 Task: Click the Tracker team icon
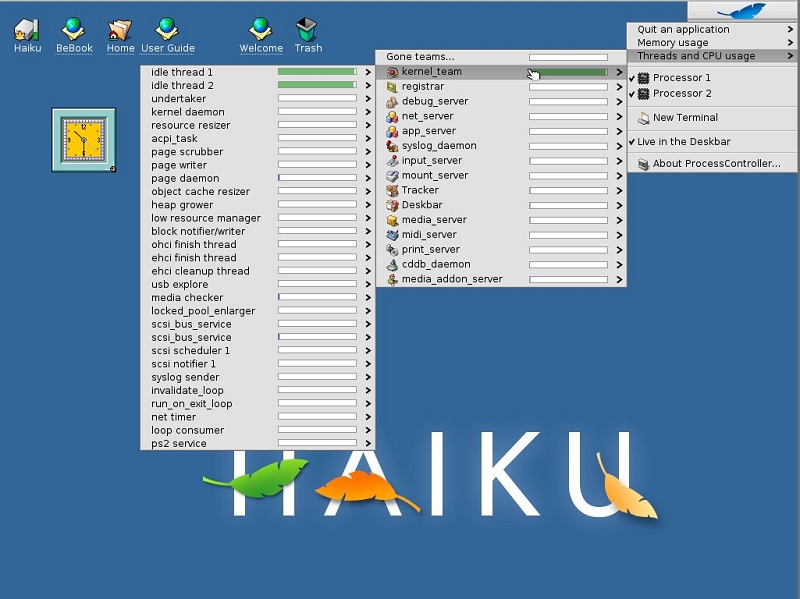pos(393,190)
